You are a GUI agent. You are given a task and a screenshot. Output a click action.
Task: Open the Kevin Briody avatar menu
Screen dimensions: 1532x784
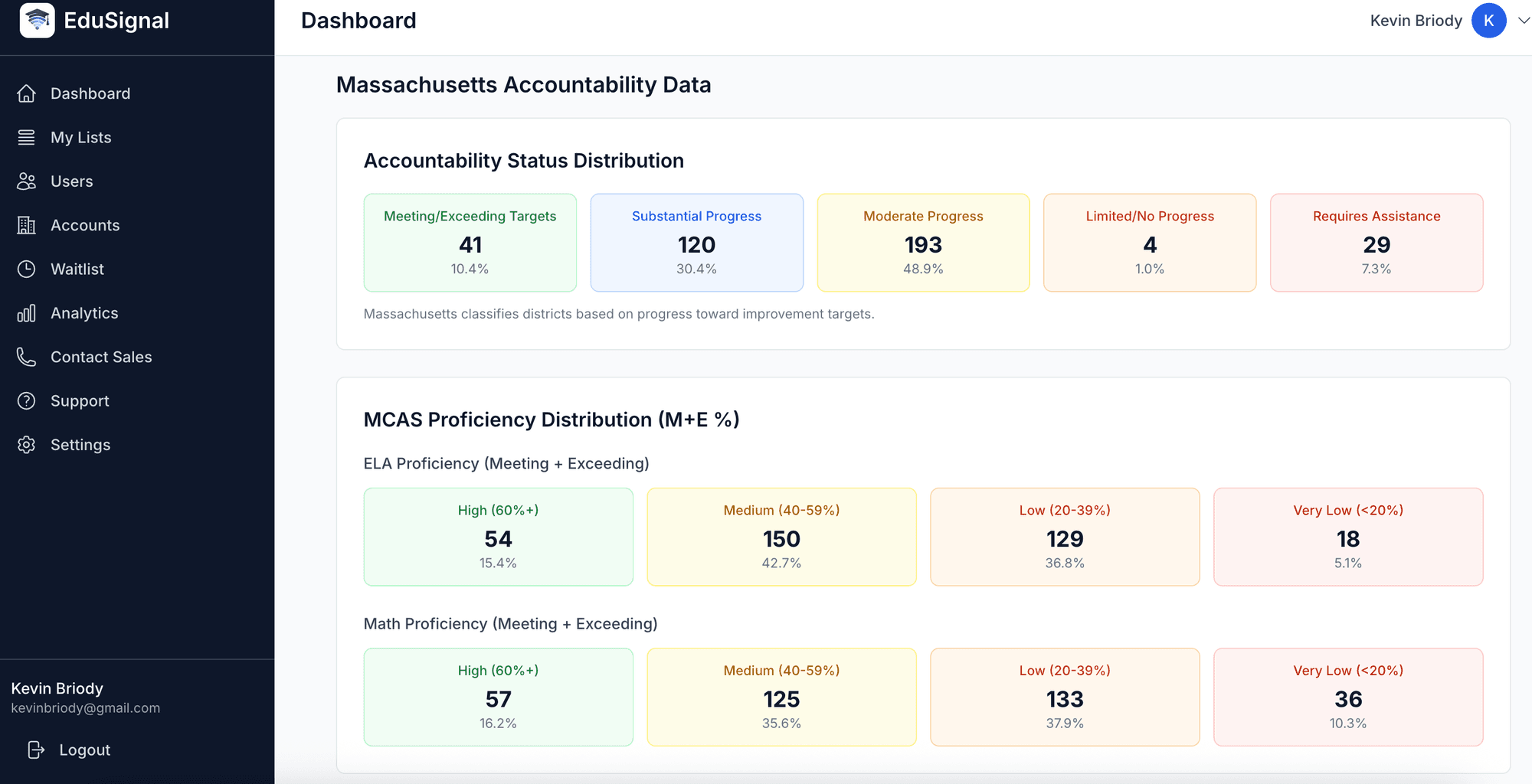pos(1488,21)
